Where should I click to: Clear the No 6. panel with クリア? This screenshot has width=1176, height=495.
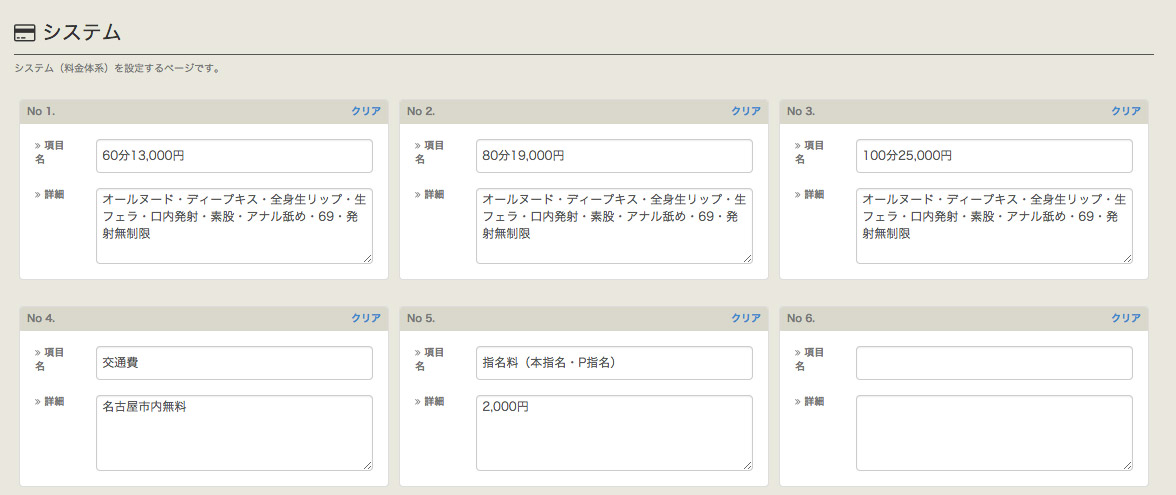click(1126, 318)
